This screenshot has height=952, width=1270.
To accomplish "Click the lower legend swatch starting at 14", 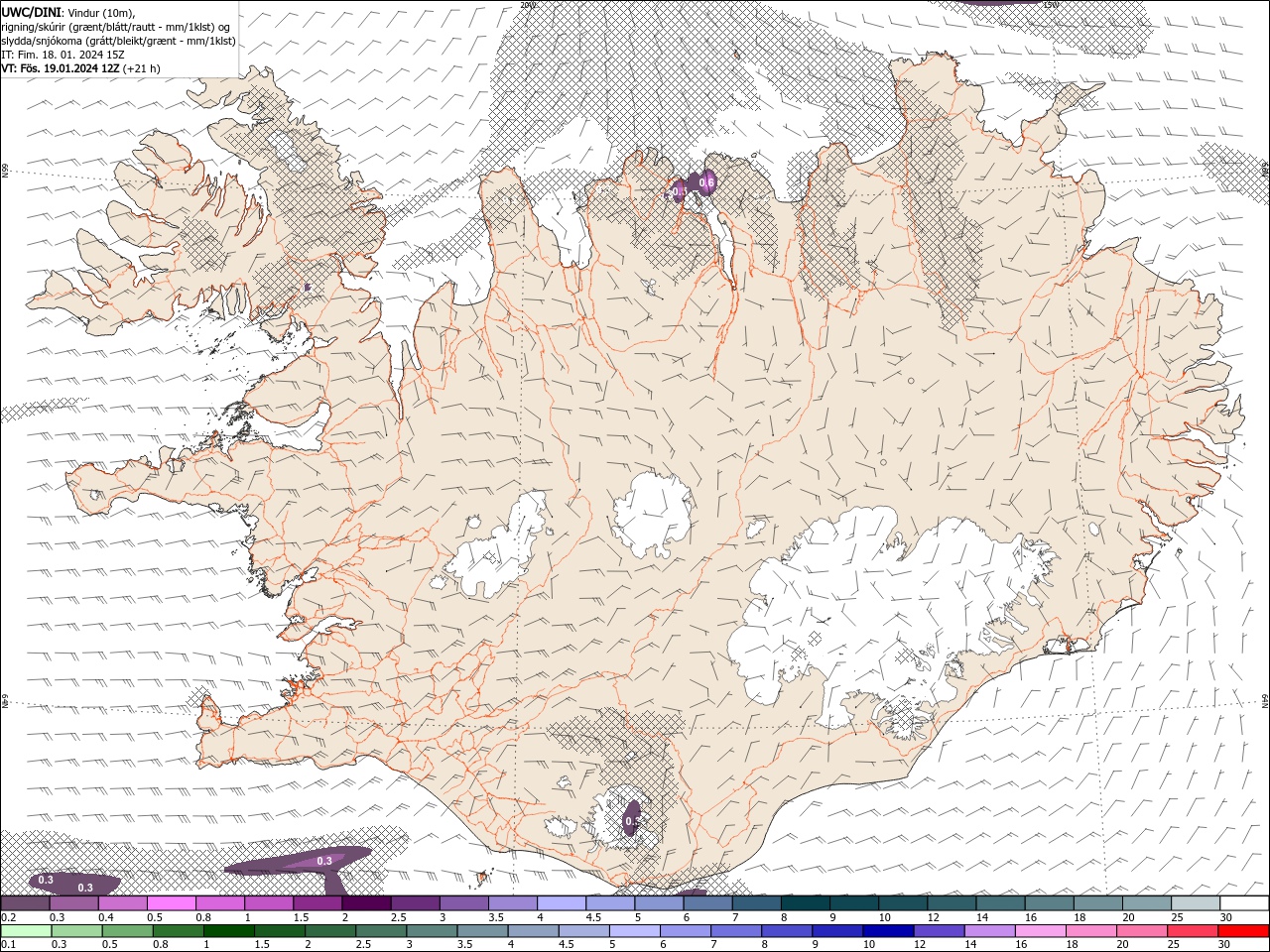I will (989, 931).
